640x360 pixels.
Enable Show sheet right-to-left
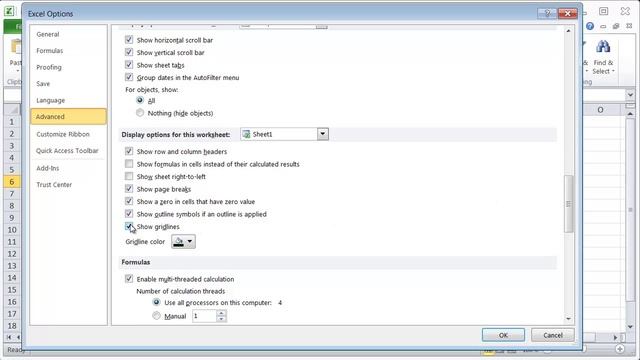[129, 176]
